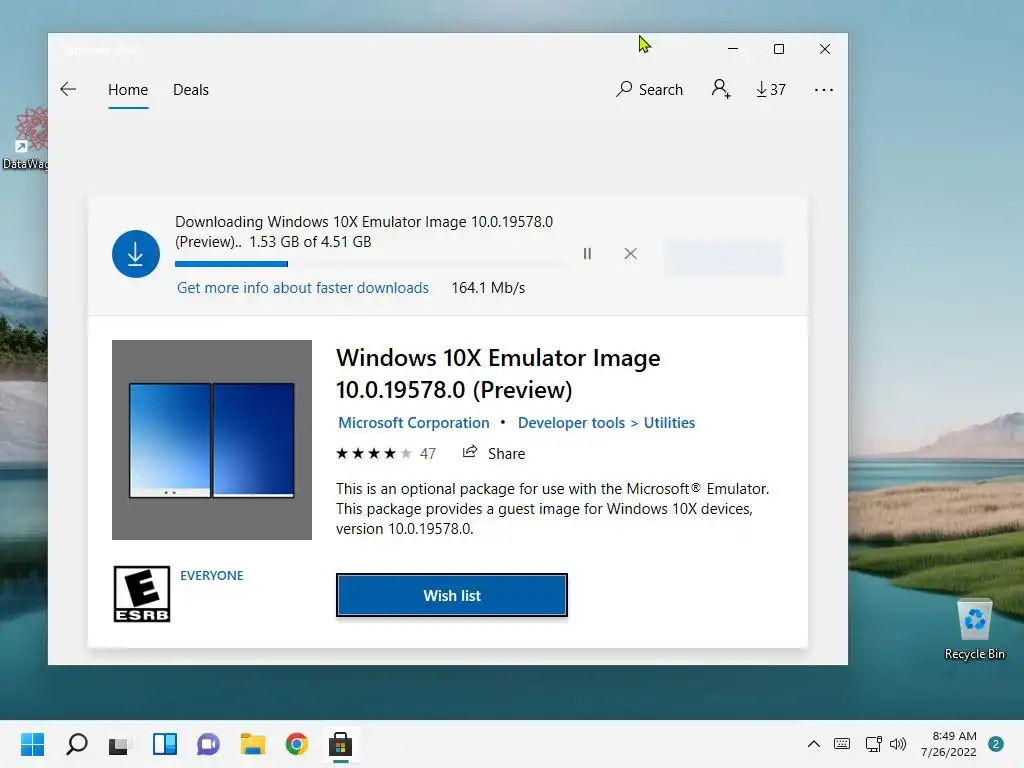This screenshot has height=768, width=1024.
Task: Click the app title Windows 10X Emulator Image
Action: pyautogui.click(x=498, y=374)
